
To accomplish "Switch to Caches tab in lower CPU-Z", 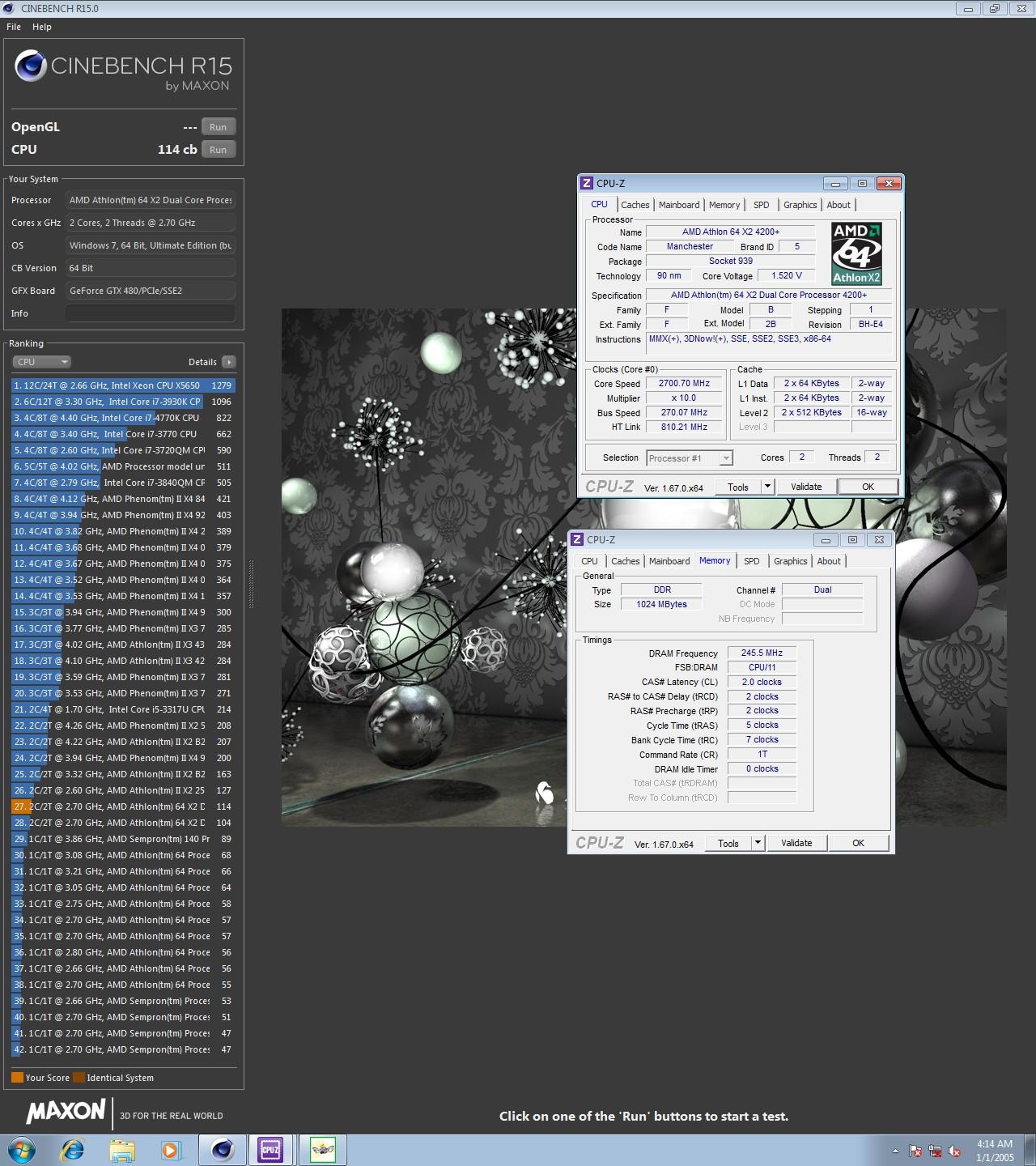I will (626, 561).
